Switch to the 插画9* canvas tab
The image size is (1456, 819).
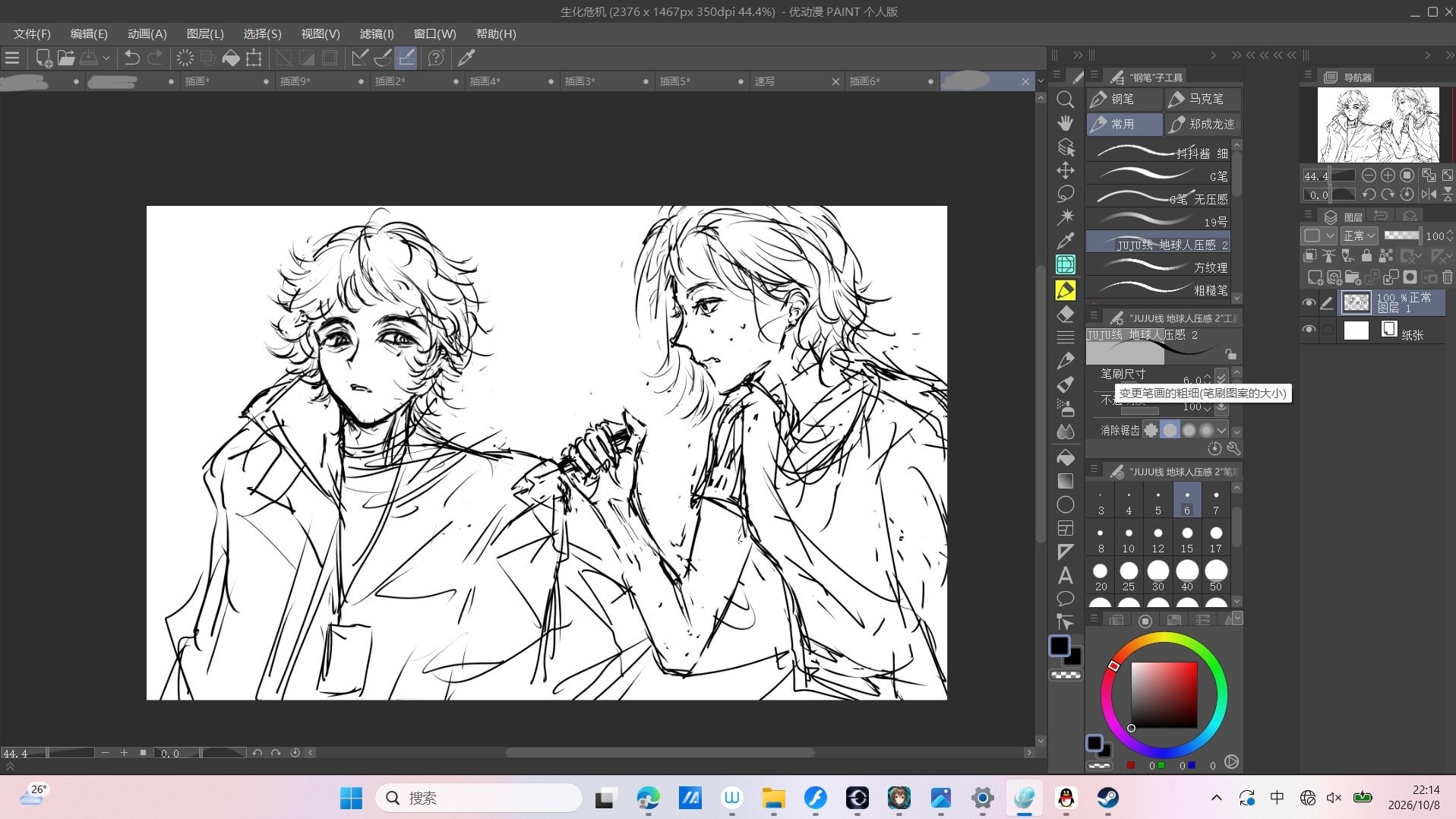pyautogui.click(x=323, y=81)
